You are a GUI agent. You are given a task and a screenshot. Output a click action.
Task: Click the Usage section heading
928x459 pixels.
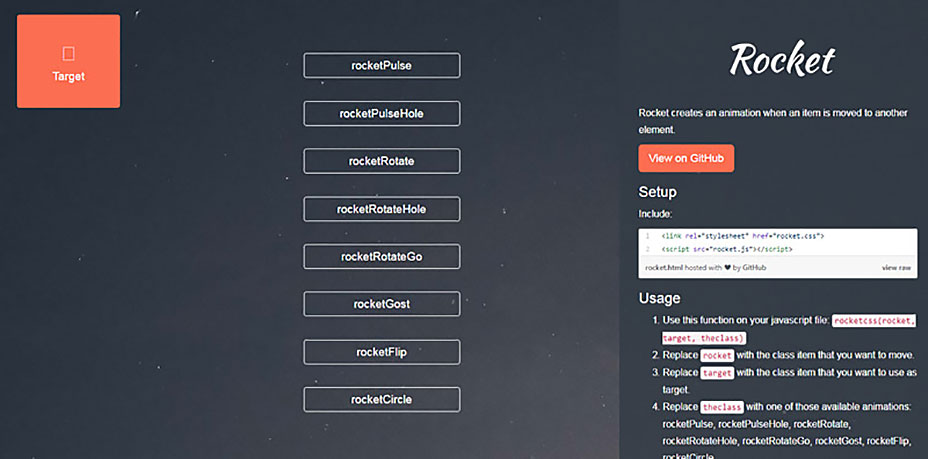(x=659, y=297)
